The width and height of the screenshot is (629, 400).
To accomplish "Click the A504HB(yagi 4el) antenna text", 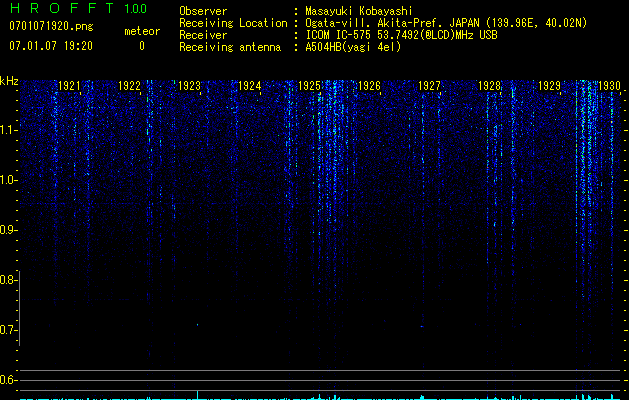I will [x=353, y=47].
